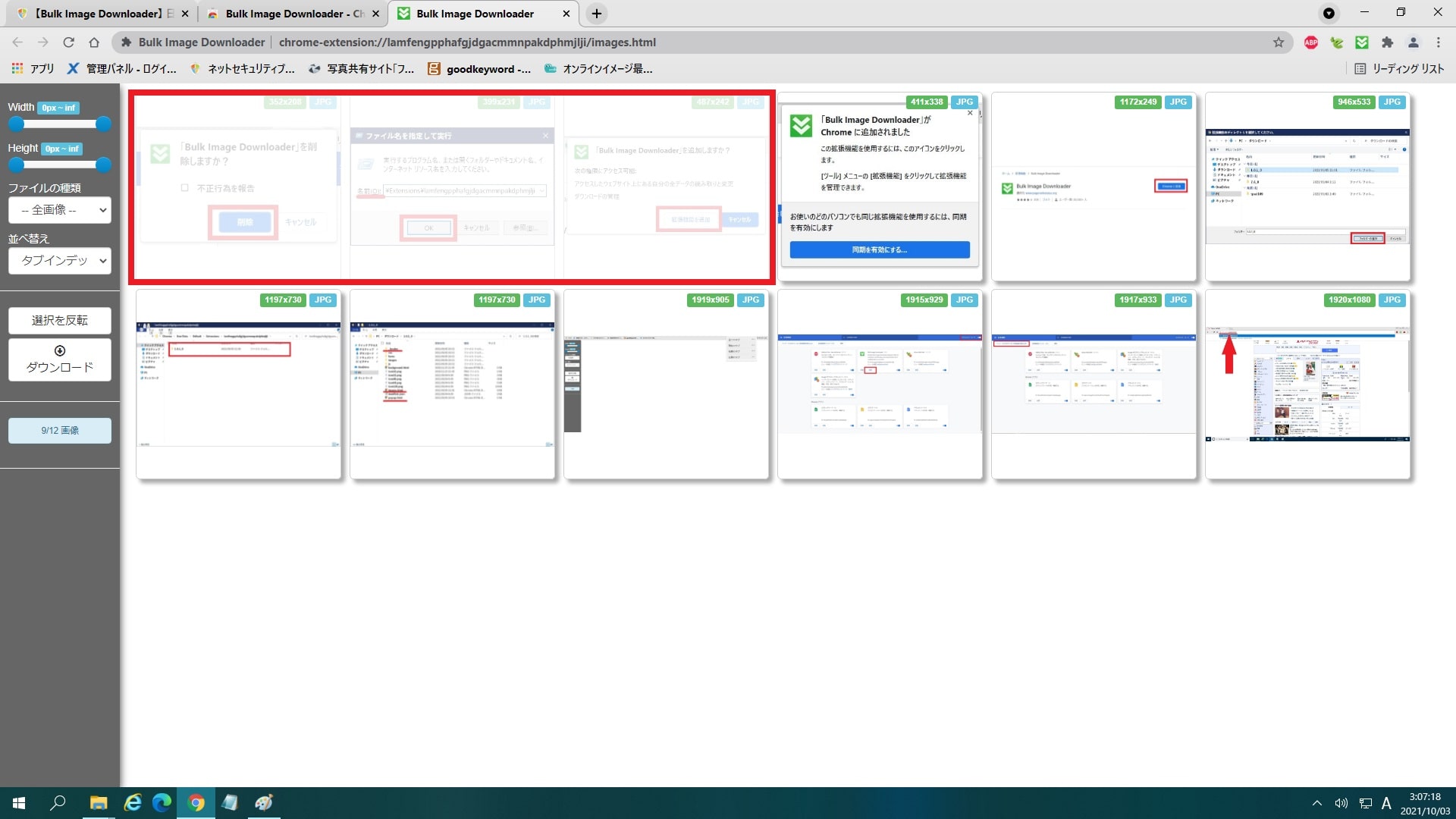Select the first 1197x730 image thumbnail
This screenshot has width=1456, height=819.
pyautogui.click(x=239, y=384)
